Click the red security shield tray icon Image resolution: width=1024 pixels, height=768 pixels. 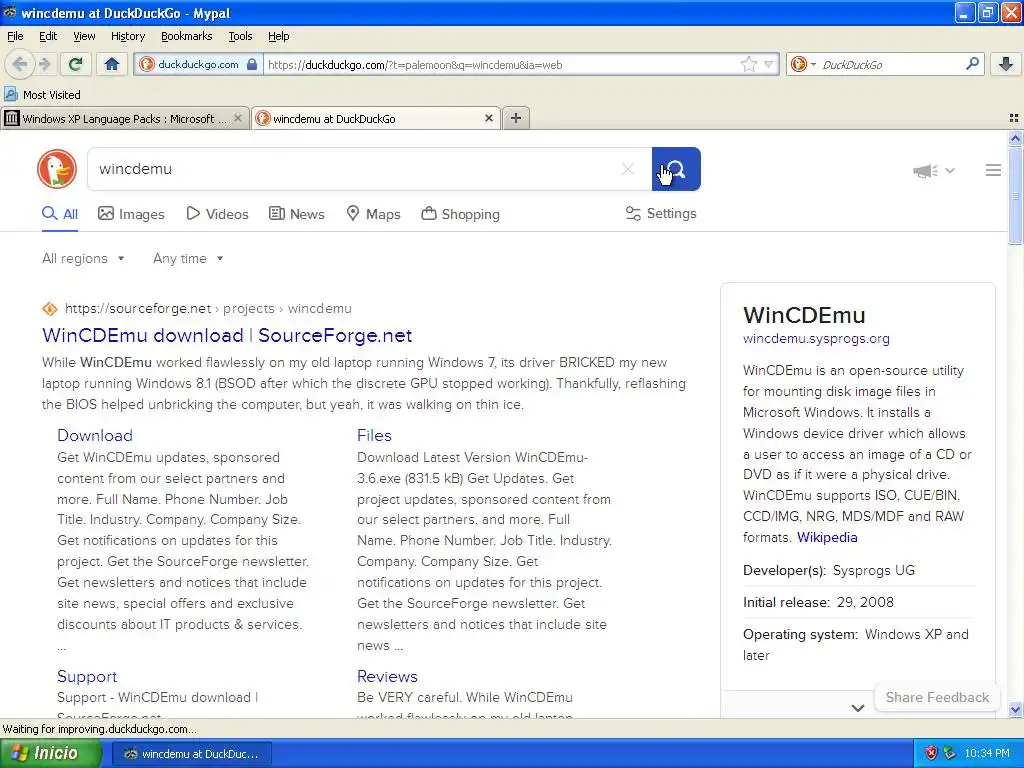[931, 753]
